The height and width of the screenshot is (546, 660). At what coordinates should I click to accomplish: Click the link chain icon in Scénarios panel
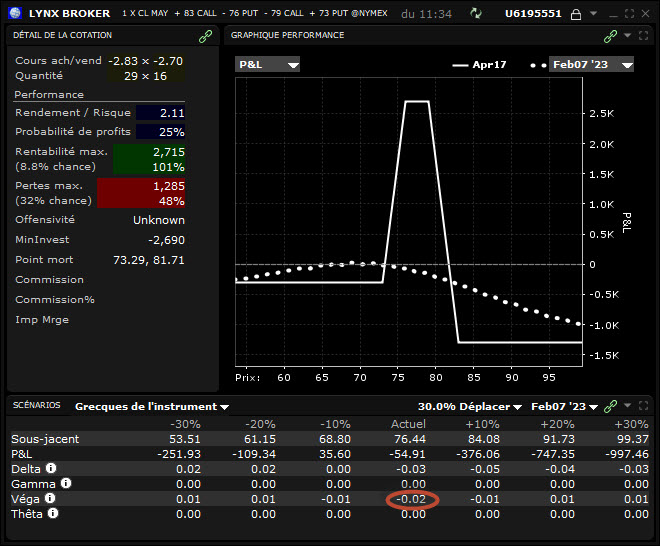click(x=610, y=406)
